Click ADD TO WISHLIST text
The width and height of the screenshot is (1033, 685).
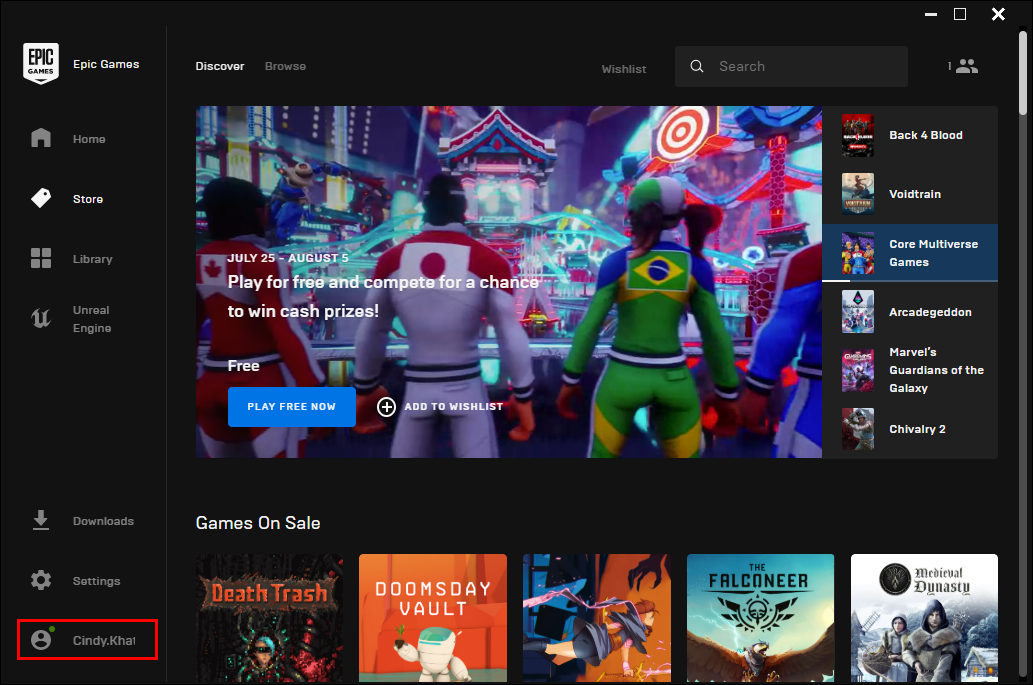[x=453, y=407]
